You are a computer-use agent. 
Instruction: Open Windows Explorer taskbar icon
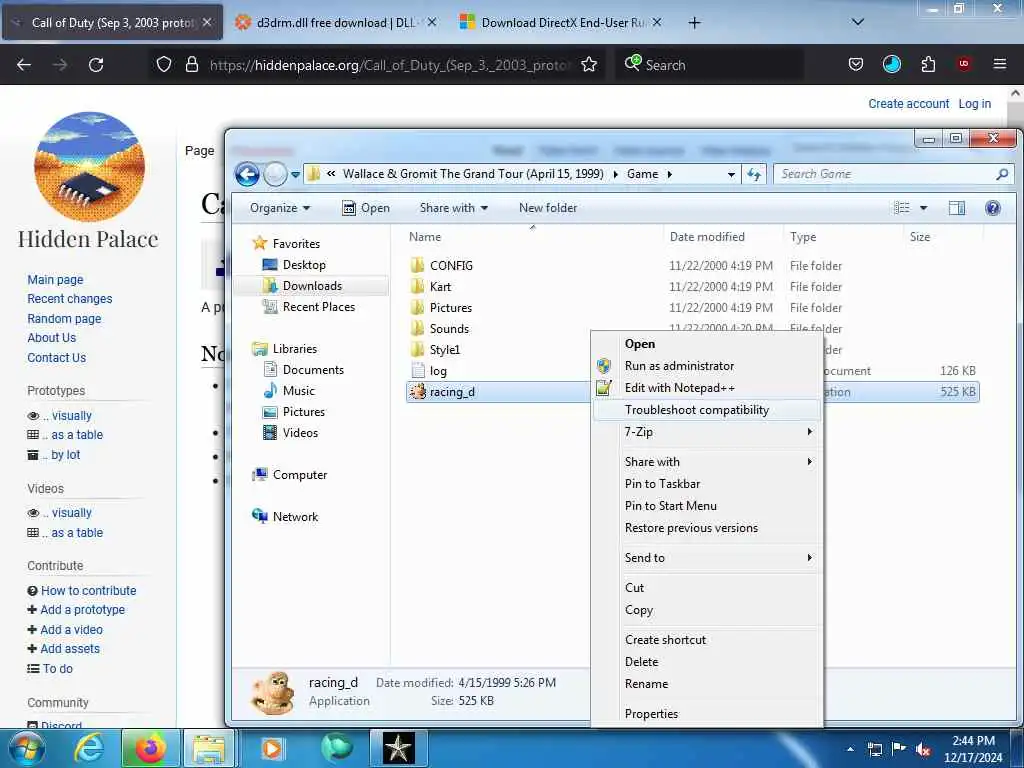point(209,748)
